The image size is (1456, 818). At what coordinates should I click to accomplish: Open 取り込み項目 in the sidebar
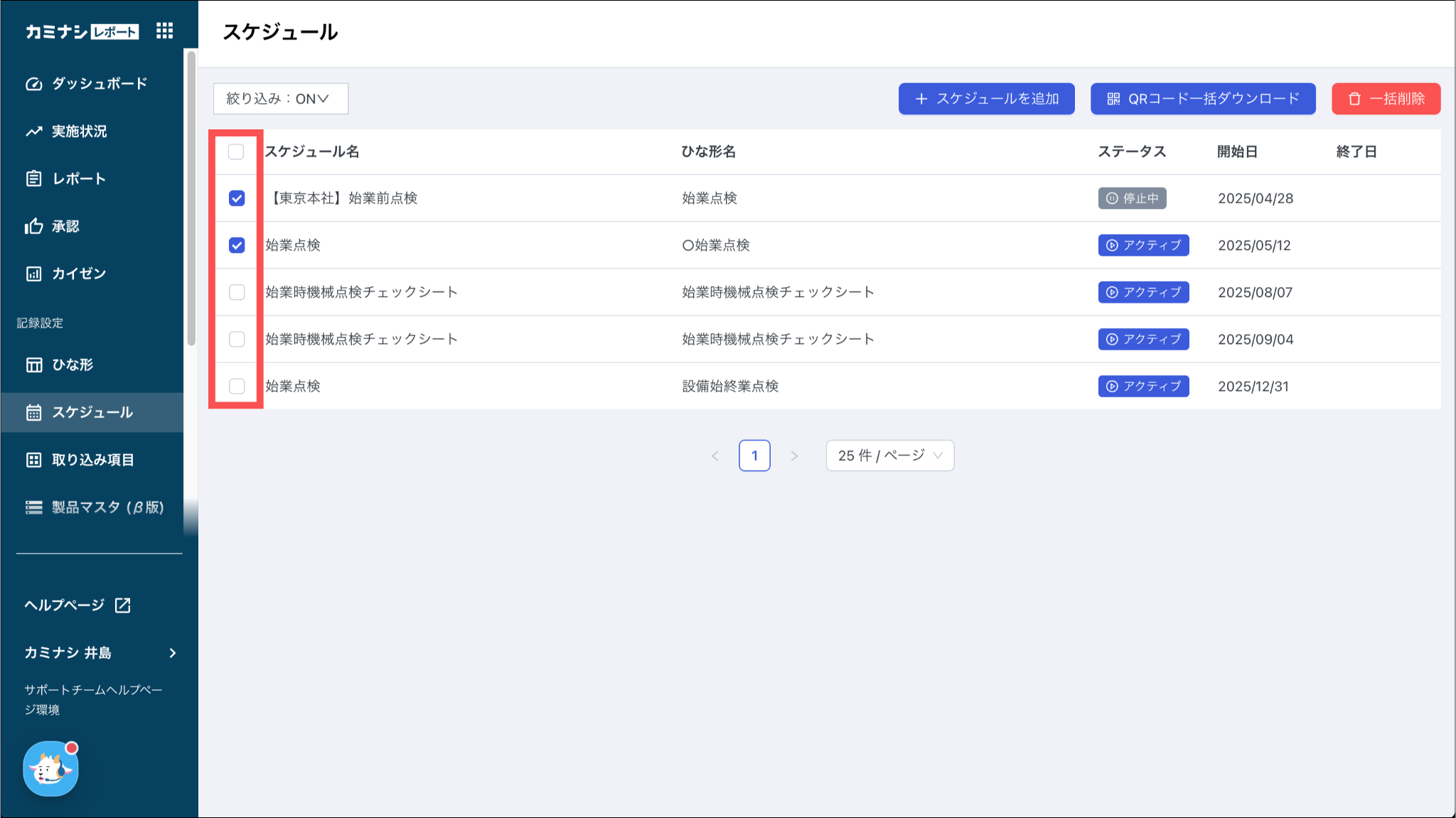pyautogui.click(x=92, y=460)
